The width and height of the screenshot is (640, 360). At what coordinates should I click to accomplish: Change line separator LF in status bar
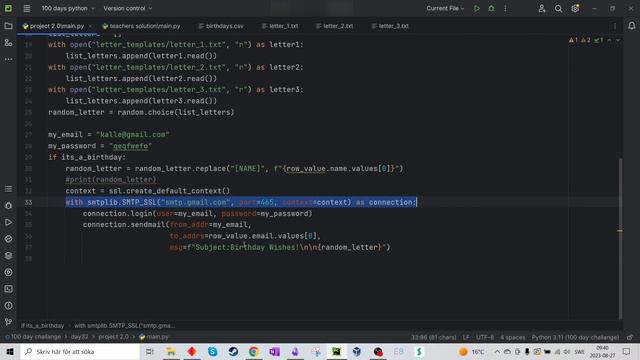(x=466, y=337)
